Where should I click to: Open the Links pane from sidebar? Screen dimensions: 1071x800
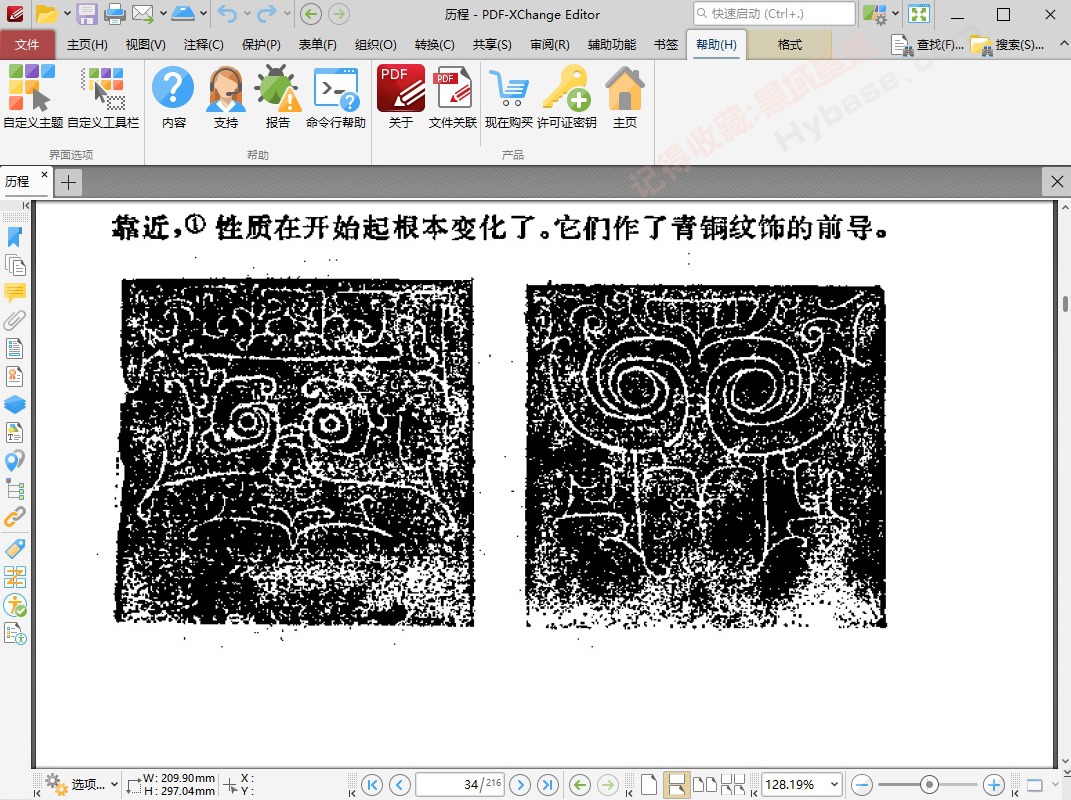click(x=14, y=516)
